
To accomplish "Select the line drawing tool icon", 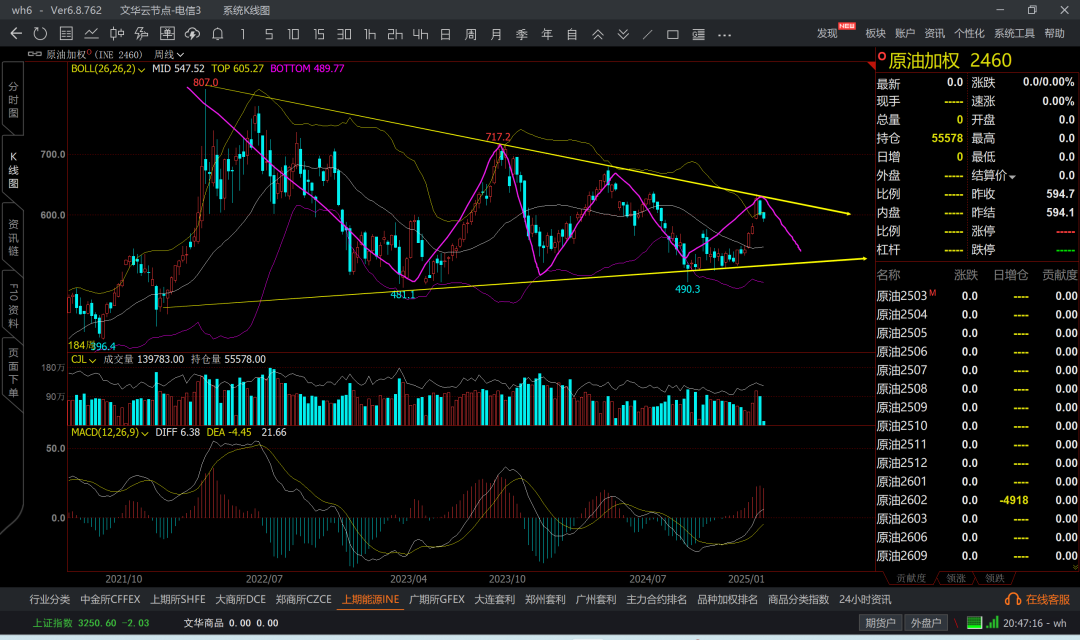I will click(647, 34).
